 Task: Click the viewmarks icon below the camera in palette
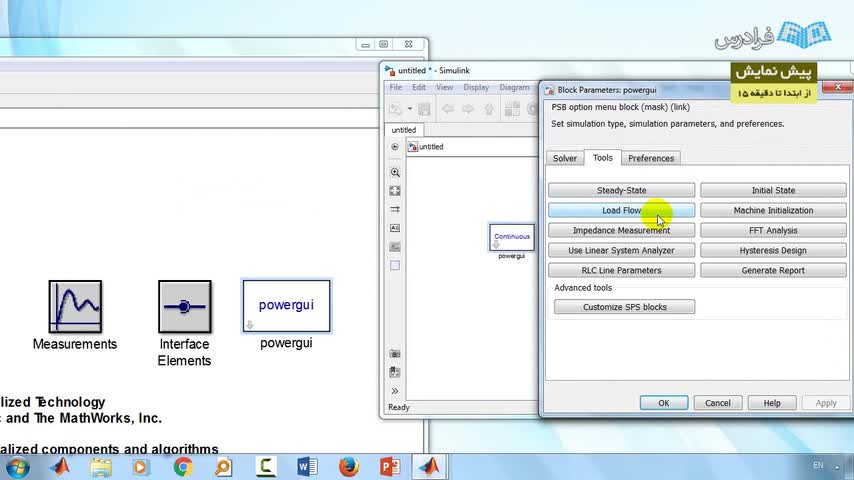[395, 372]
